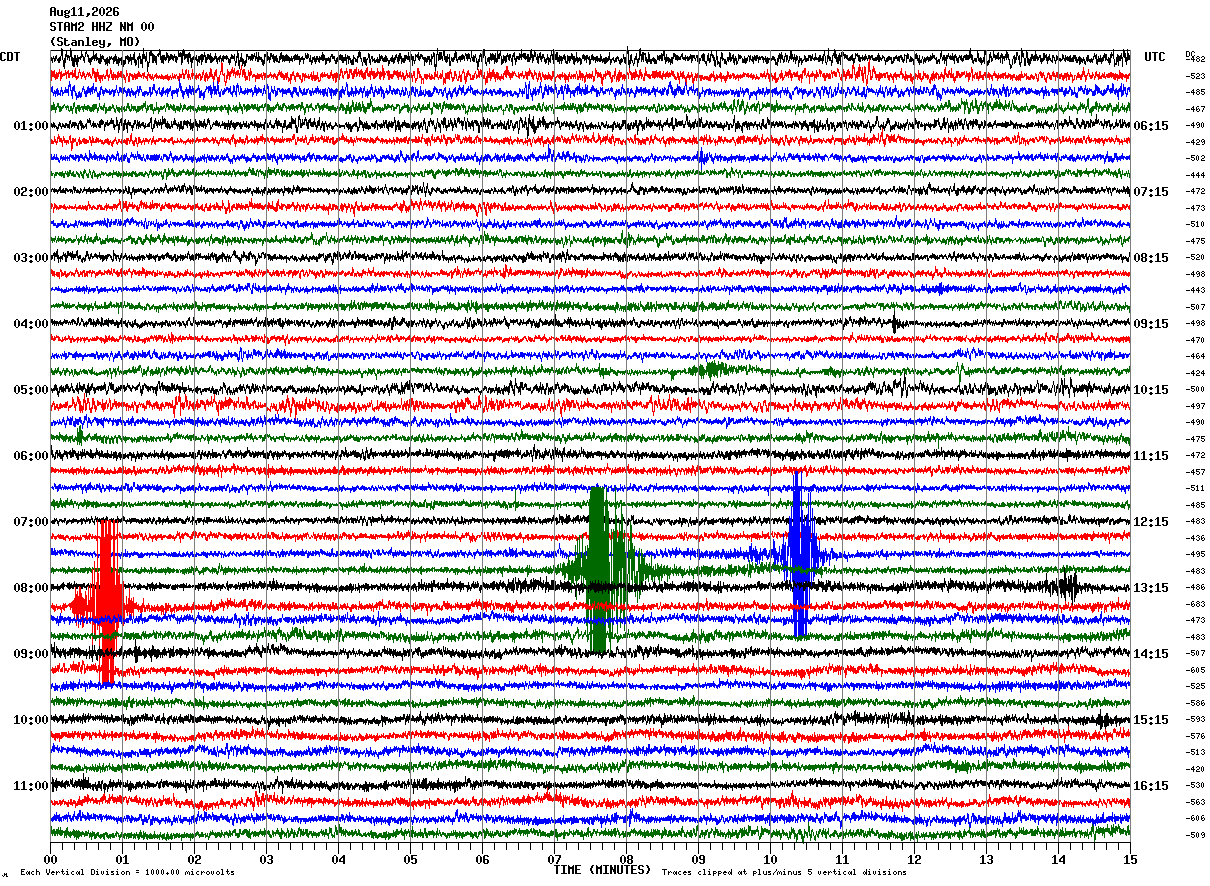Click DC offset value -467
1210x886 pixels.
pos(1195,109)
